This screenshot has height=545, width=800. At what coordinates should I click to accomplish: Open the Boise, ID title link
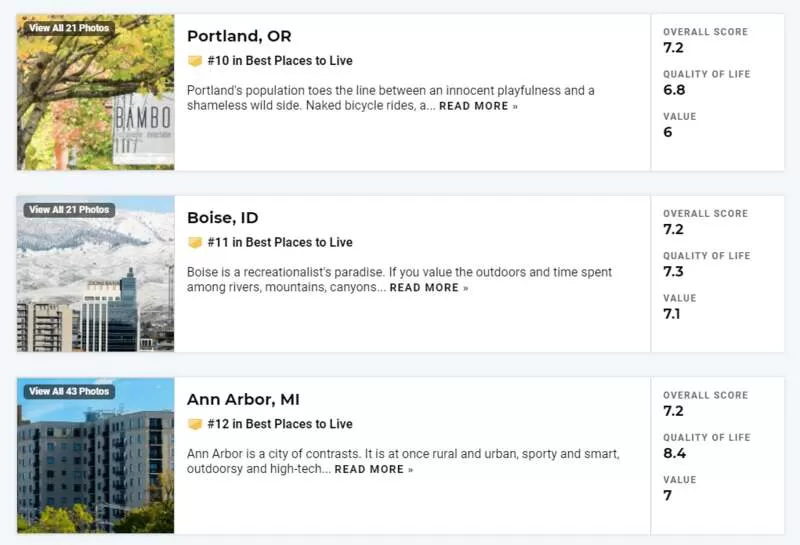(223, 218)
